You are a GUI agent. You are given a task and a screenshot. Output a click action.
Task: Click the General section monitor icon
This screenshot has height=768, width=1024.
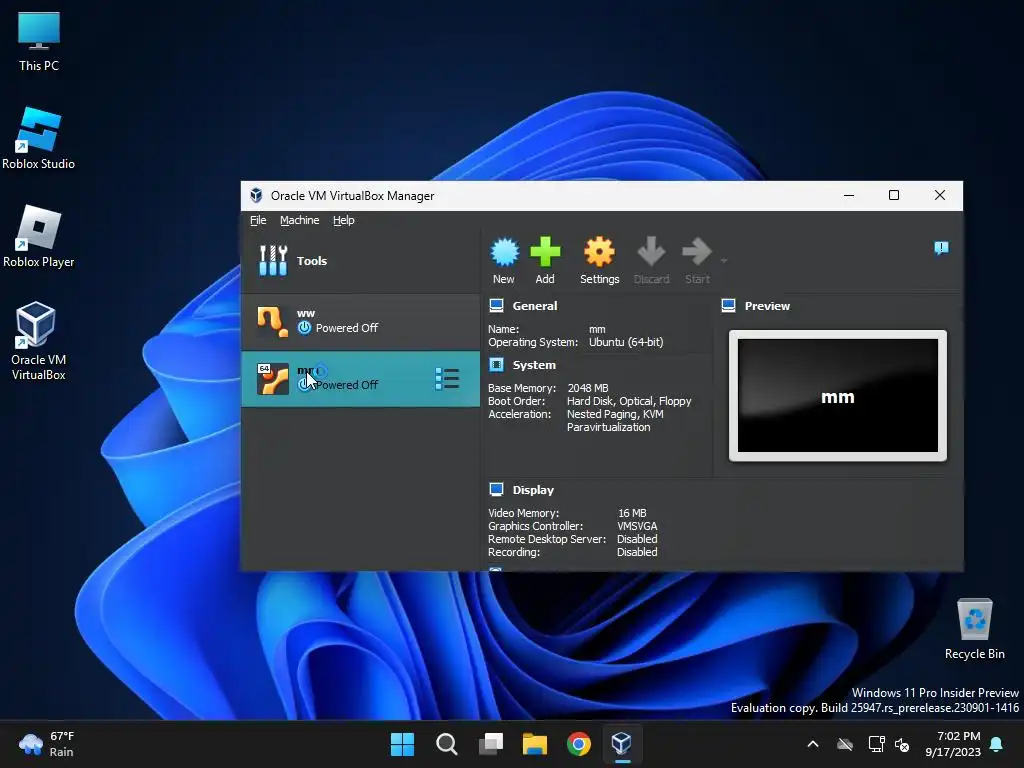(496, 305)
